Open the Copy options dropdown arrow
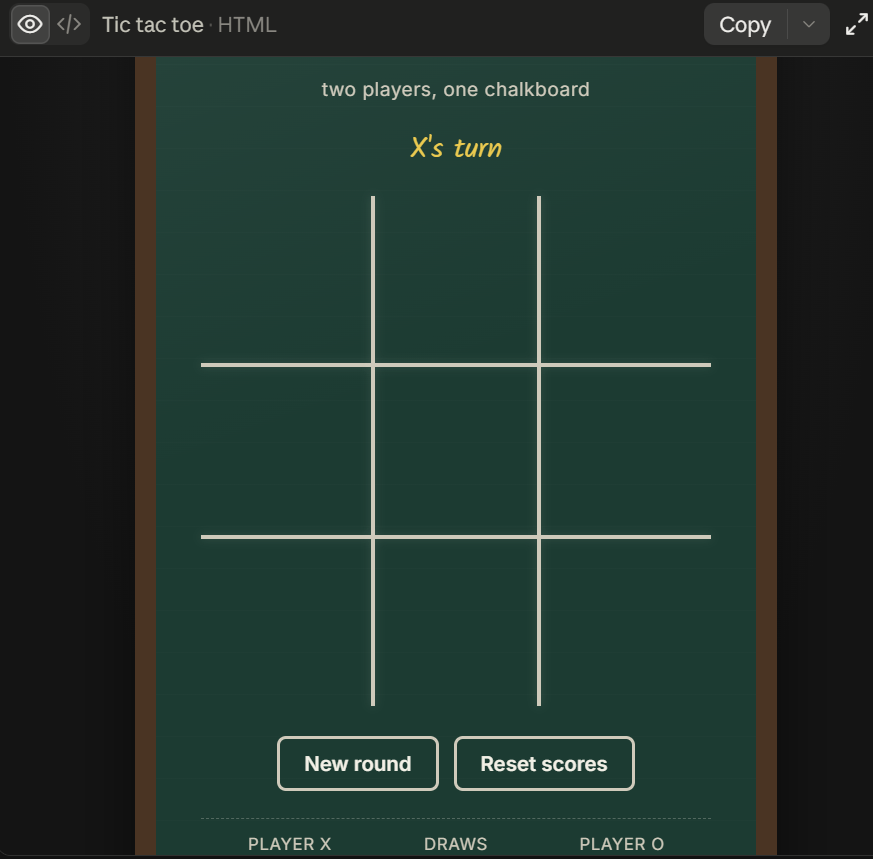The image size is (873, 859). (x=808, y=24)
